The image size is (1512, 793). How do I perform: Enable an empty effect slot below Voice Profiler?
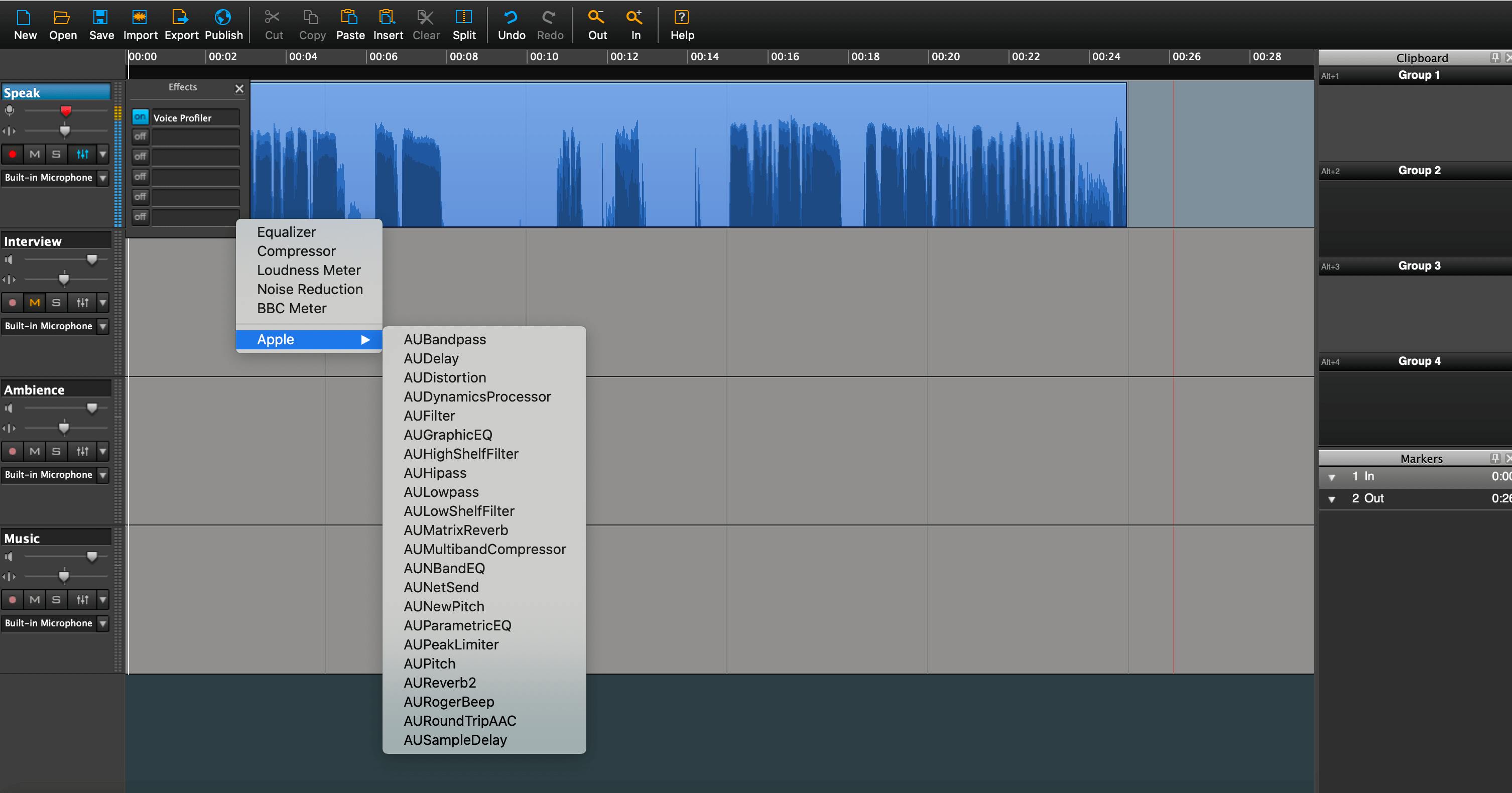[x=140, y=136]
